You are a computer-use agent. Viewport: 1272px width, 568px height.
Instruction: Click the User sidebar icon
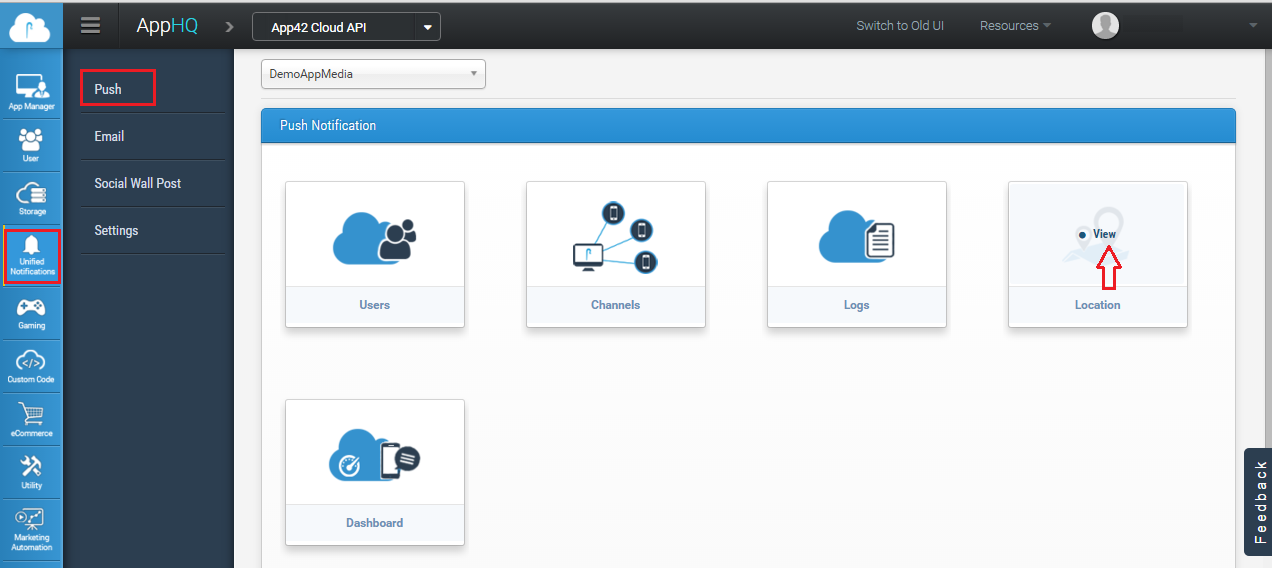click(x=31, y=144)
